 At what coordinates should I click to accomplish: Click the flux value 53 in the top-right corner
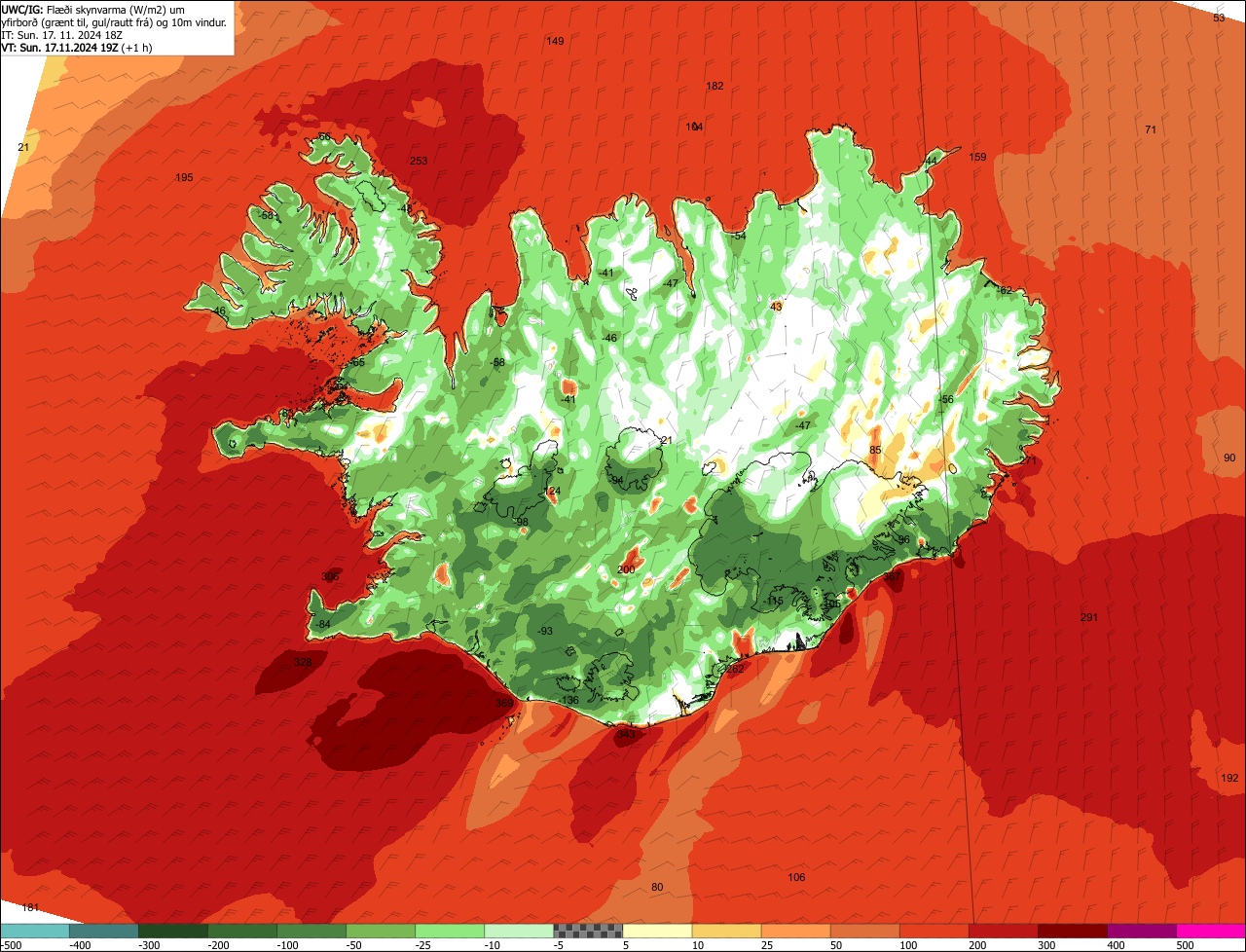pyautogui.click(x=1219, y=18)
